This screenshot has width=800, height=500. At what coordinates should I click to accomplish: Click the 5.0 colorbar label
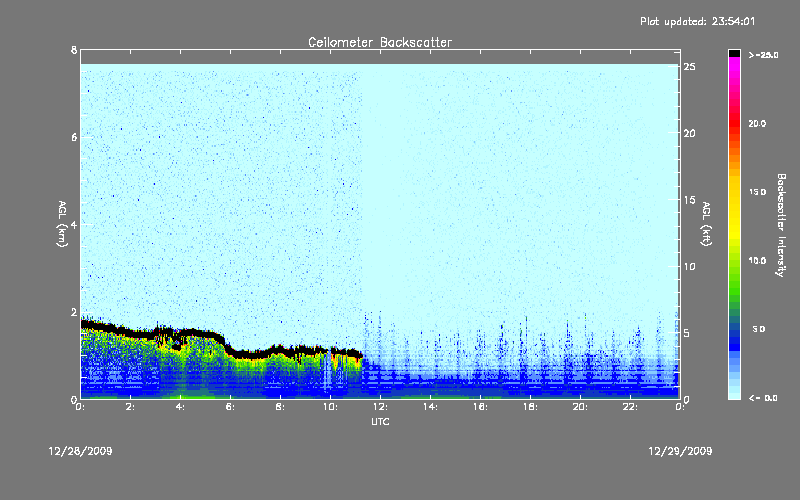tap(759, 329)
